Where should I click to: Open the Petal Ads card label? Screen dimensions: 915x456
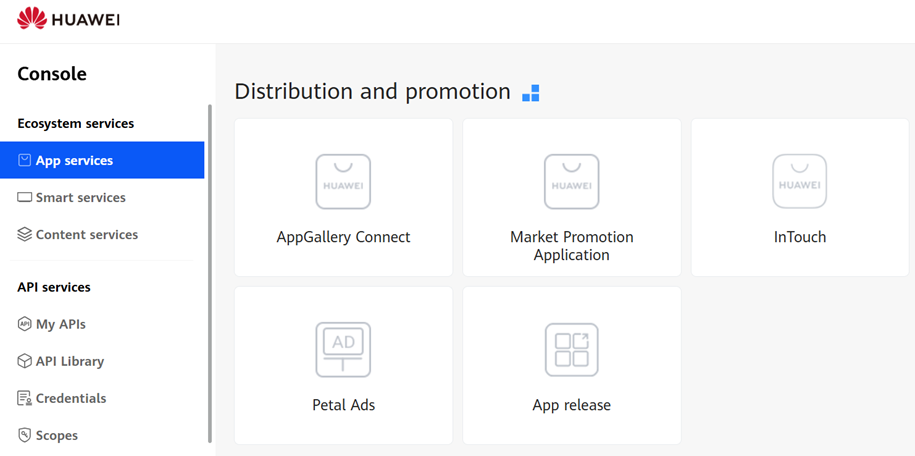point(343,405)
